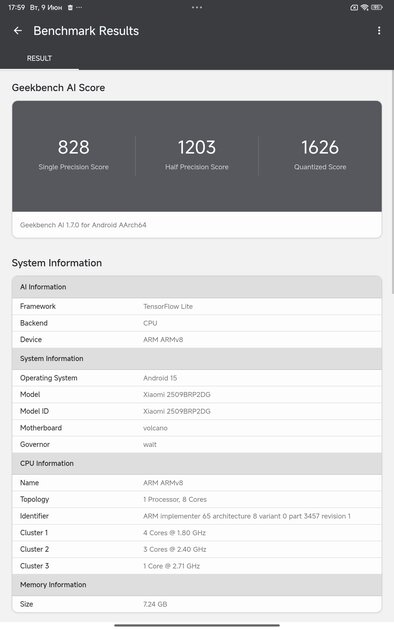394x630 pixels.
Task: Tap the status bar clock 17:59
Action: point(16,7)
